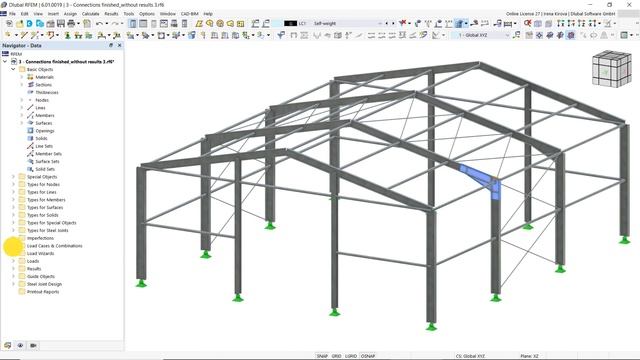Image resolution: width=640 pixels, height=360 pixels.
Task: Click the Materials icon in the tree
Action: [30, 77]
